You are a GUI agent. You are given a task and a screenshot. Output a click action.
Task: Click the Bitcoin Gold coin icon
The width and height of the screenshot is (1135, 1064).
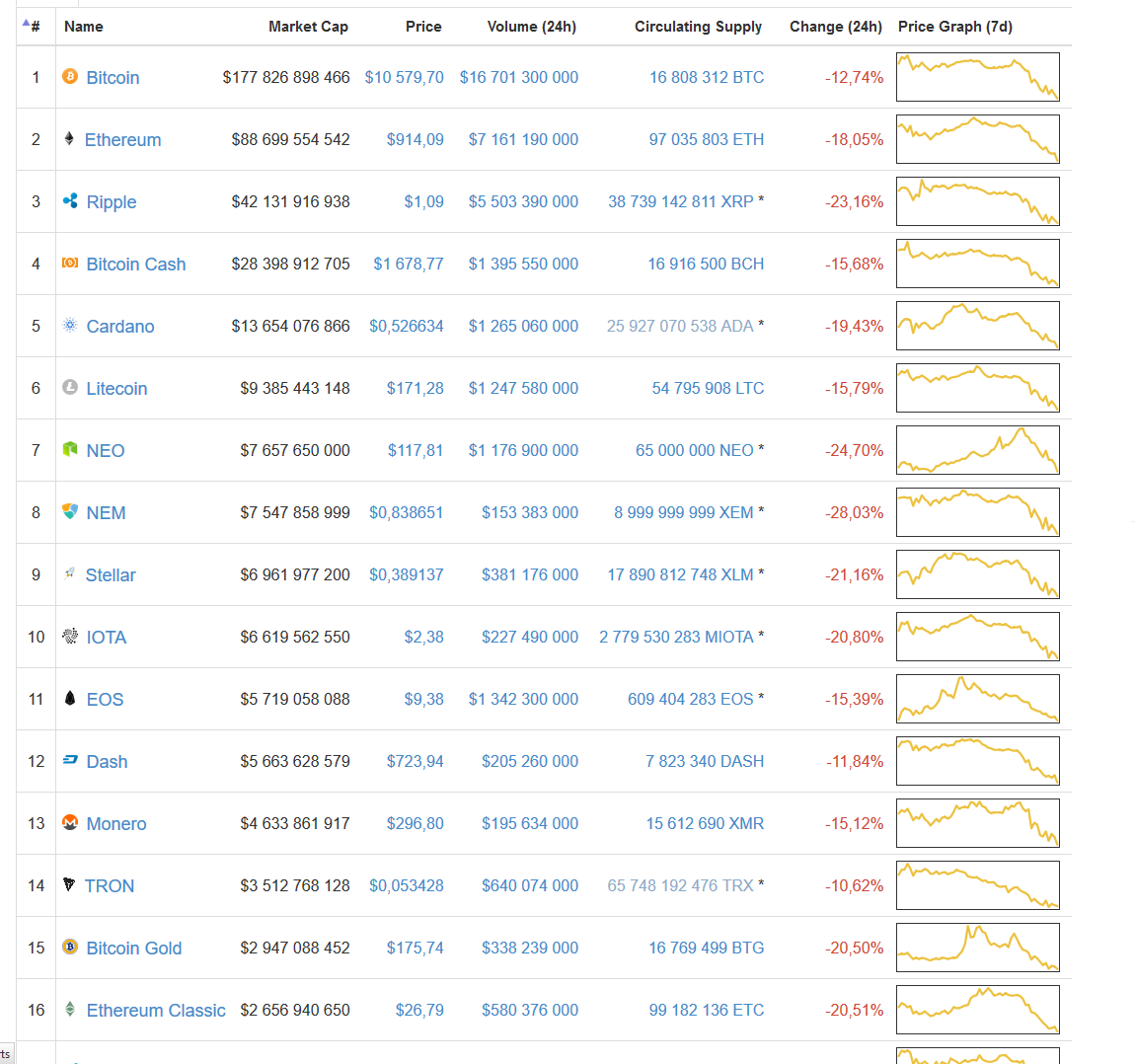click(70, 947)
